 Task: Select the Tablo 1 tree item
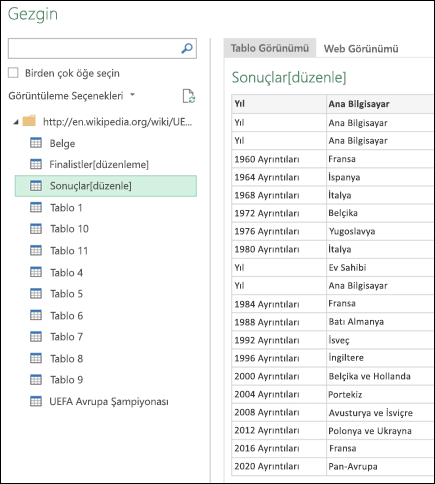point(66,207)
